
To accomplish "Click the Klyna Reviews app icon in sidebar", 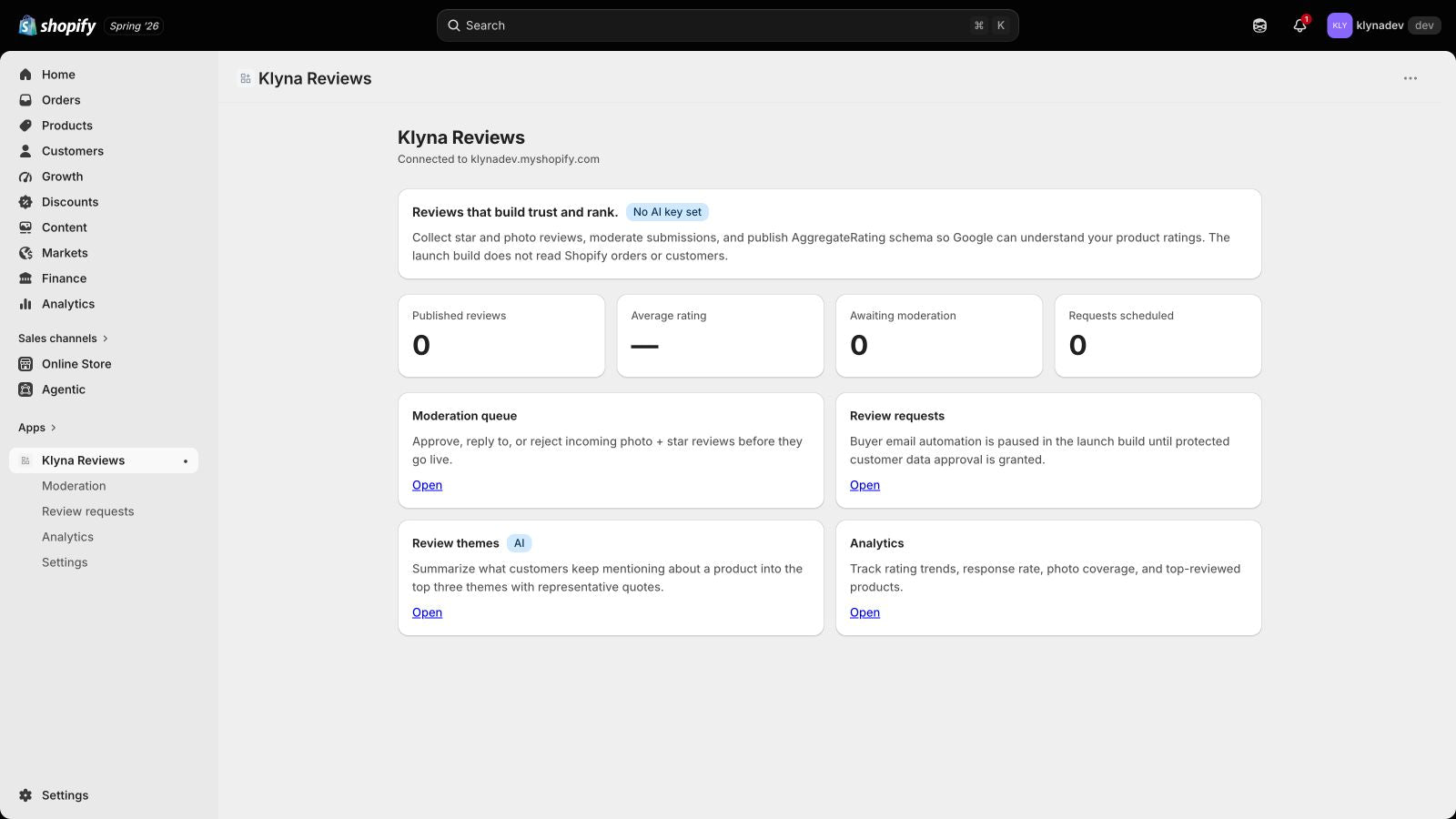I will 25,460.
